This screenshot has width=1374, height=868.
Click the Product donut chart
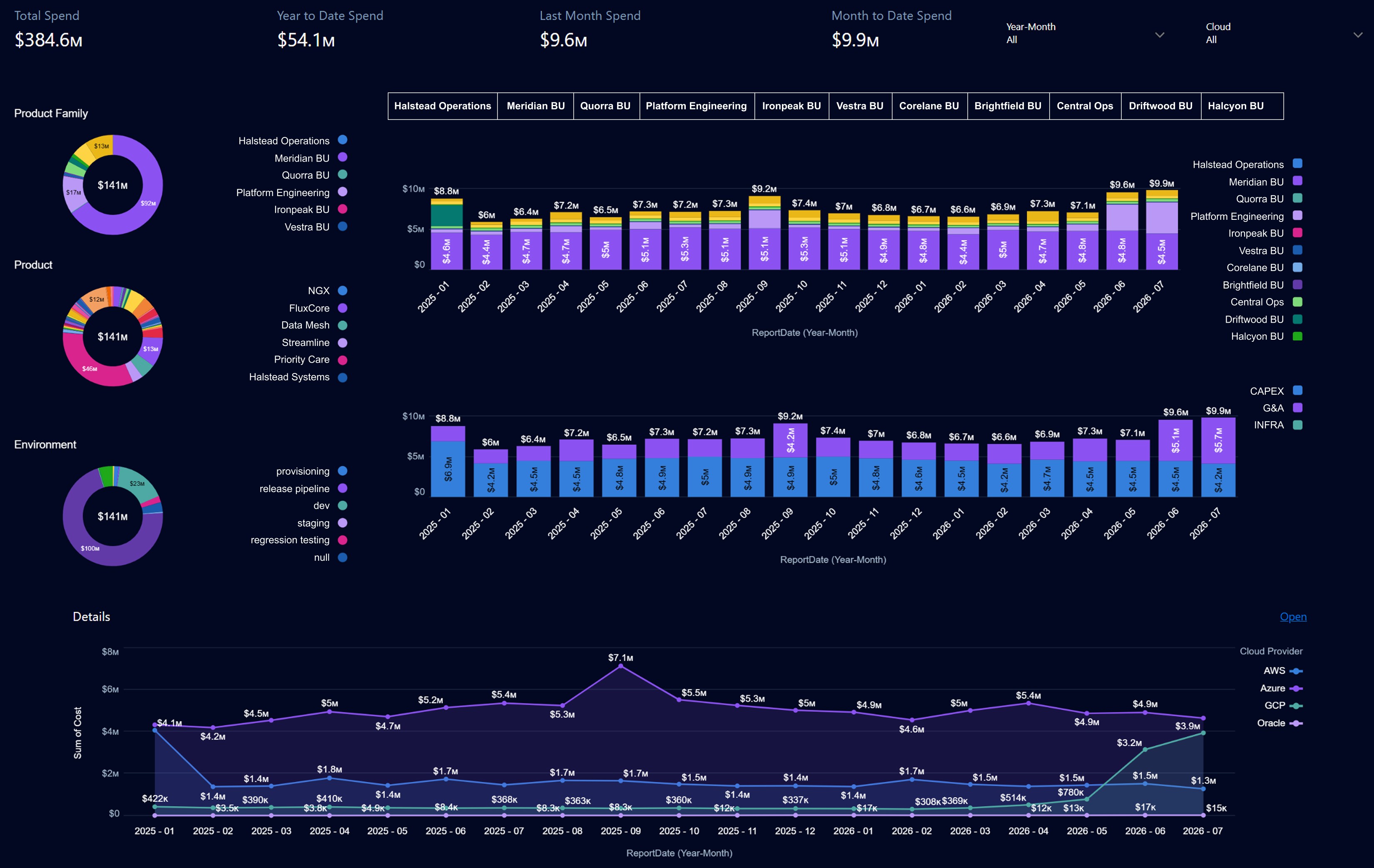coord(112,336)
